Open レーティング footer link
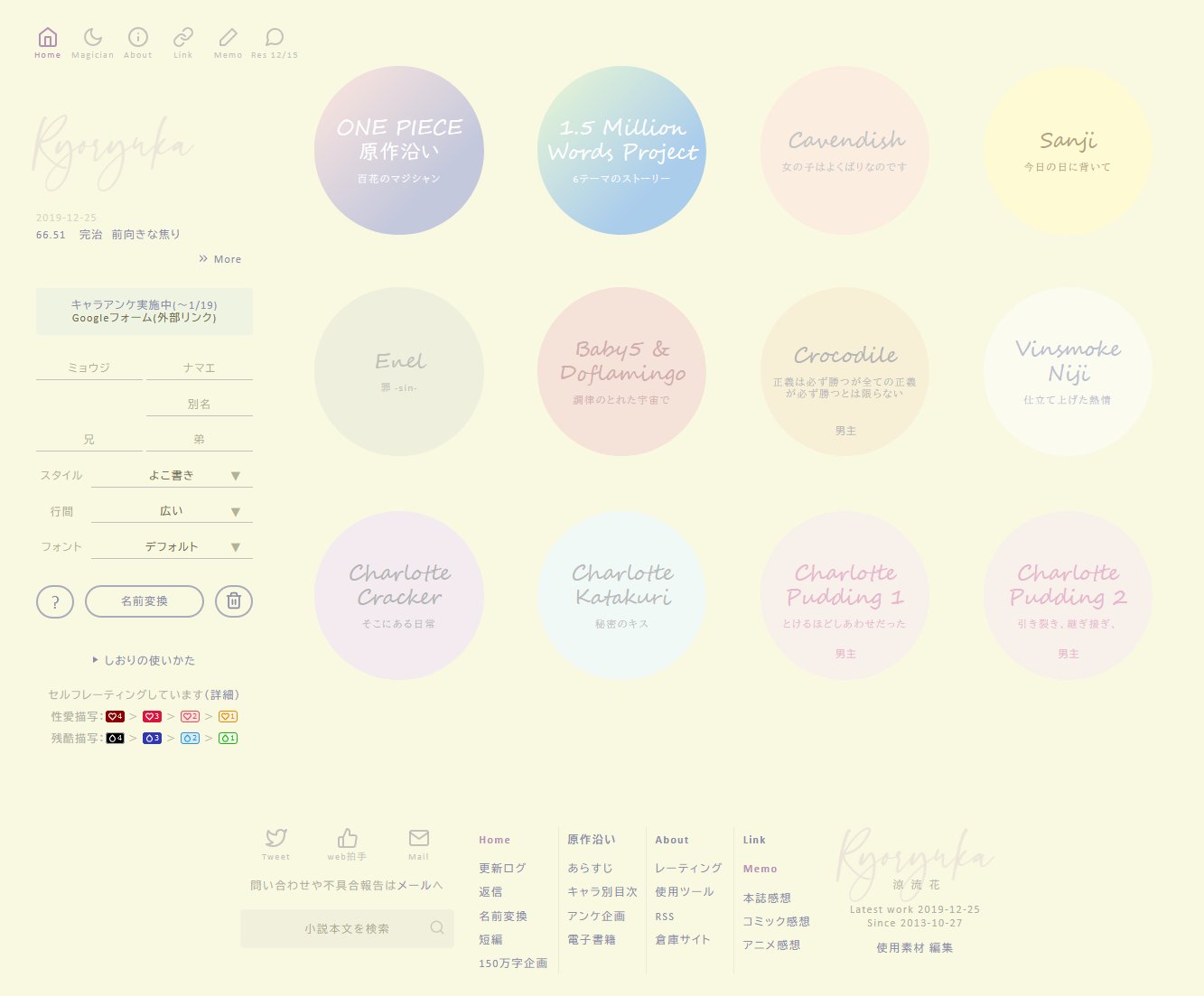Screen dimensions: 1204x996 pos(688,868)
